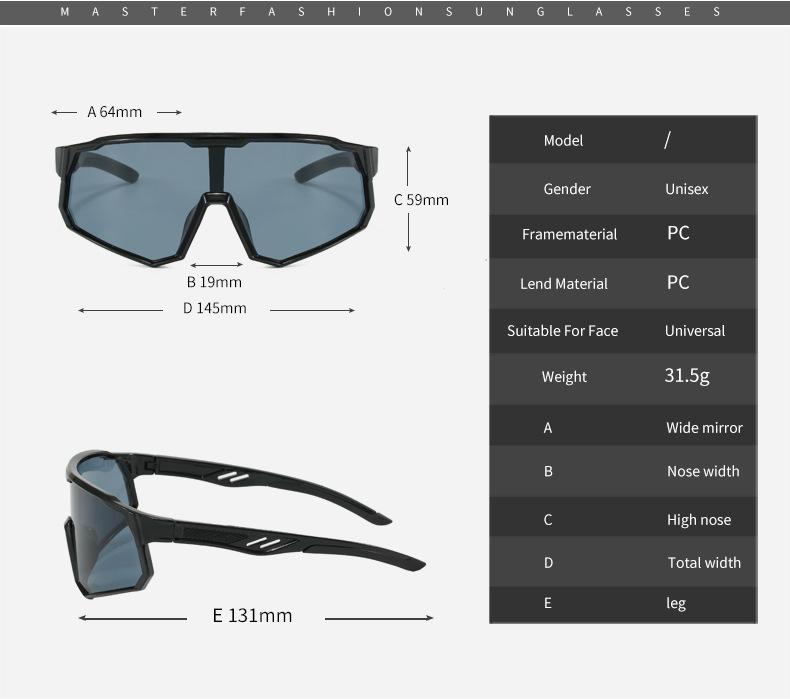Viewport: 790px width, 699px height.
Task: Click the 'Lend Material' label cell
Action: [x=564, y=283]
